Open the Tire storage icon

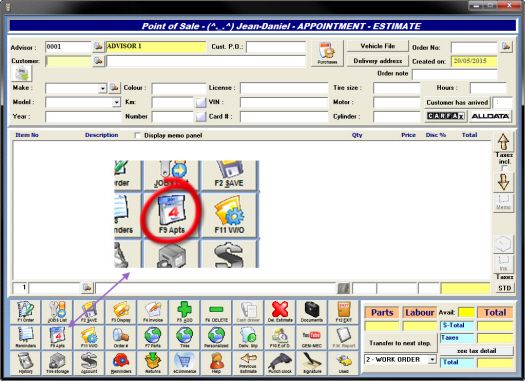click(x=57, y=363)
